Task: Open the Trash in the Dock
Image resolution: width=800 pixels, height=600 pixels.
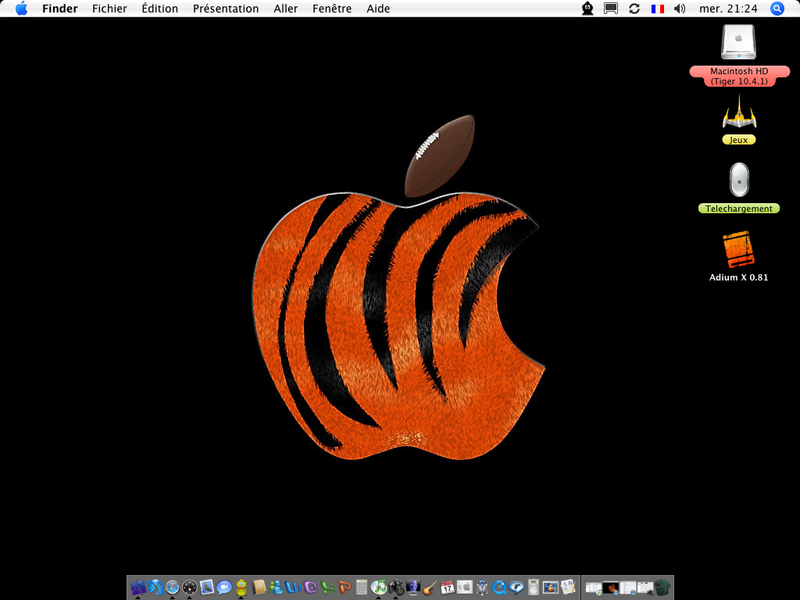Action: click(663, 588)
